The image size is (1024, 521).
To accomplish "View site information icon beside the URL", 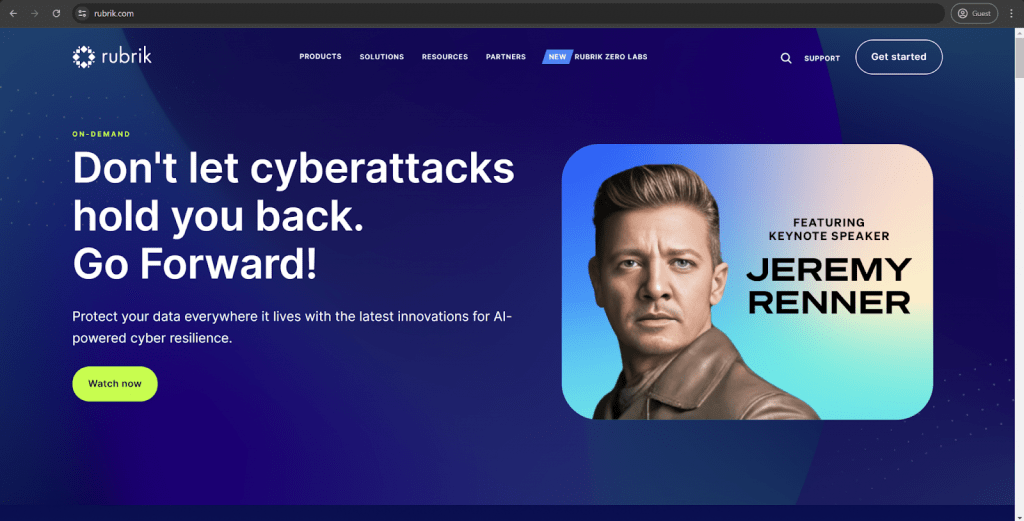I will [83, 13].
